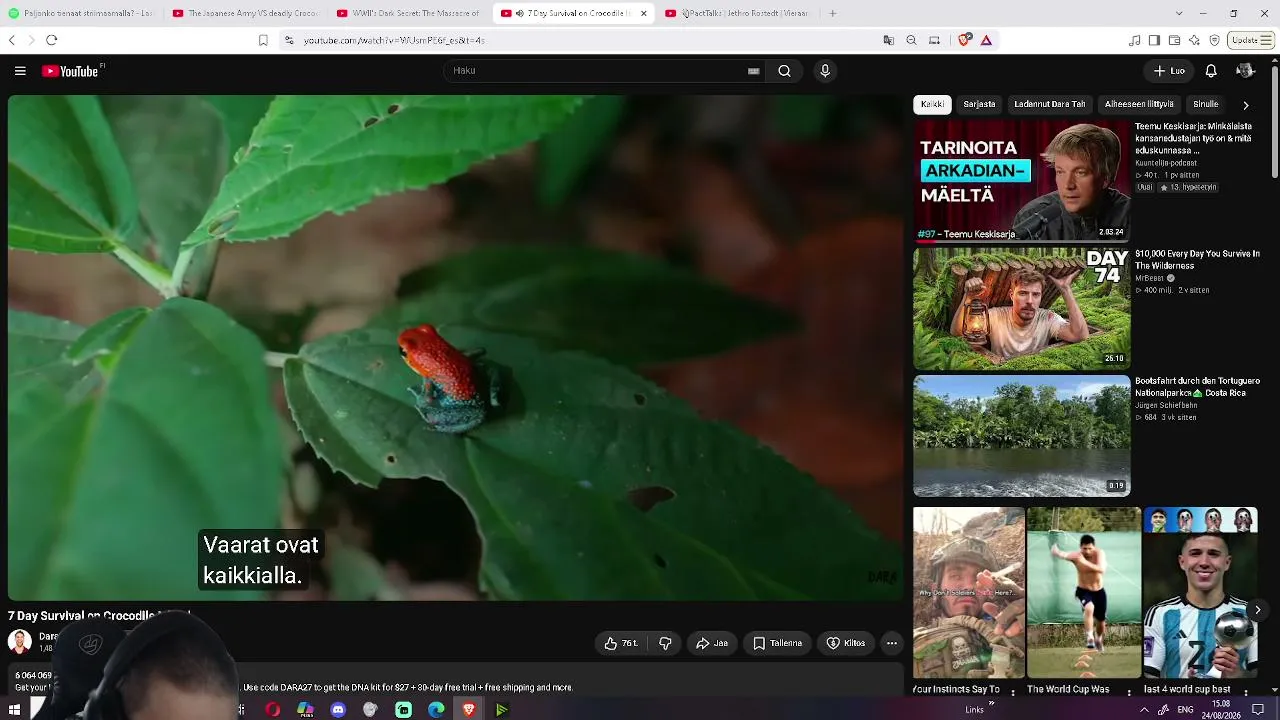Image resolution: width=1280 pixels, height=720 pixels.
Task: Open Windows Start menu
Action: tap(14, 710)
